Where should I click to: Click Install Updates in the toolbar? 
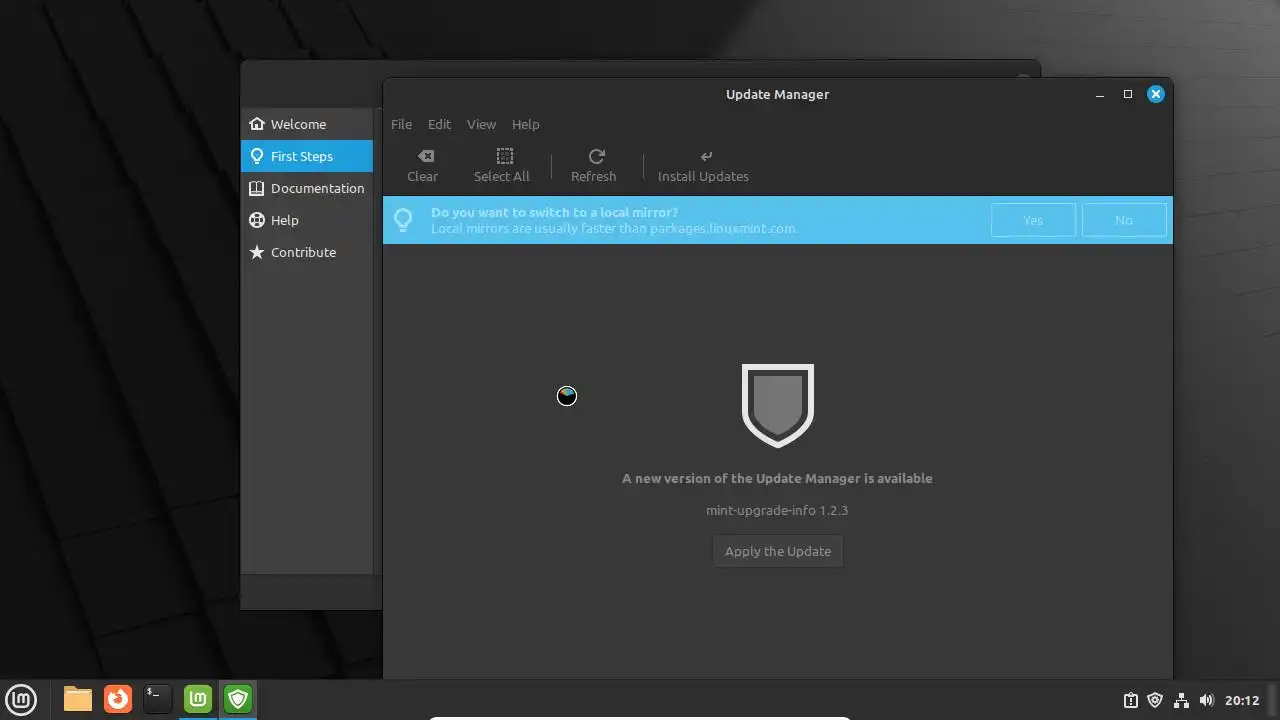point(703,166)
